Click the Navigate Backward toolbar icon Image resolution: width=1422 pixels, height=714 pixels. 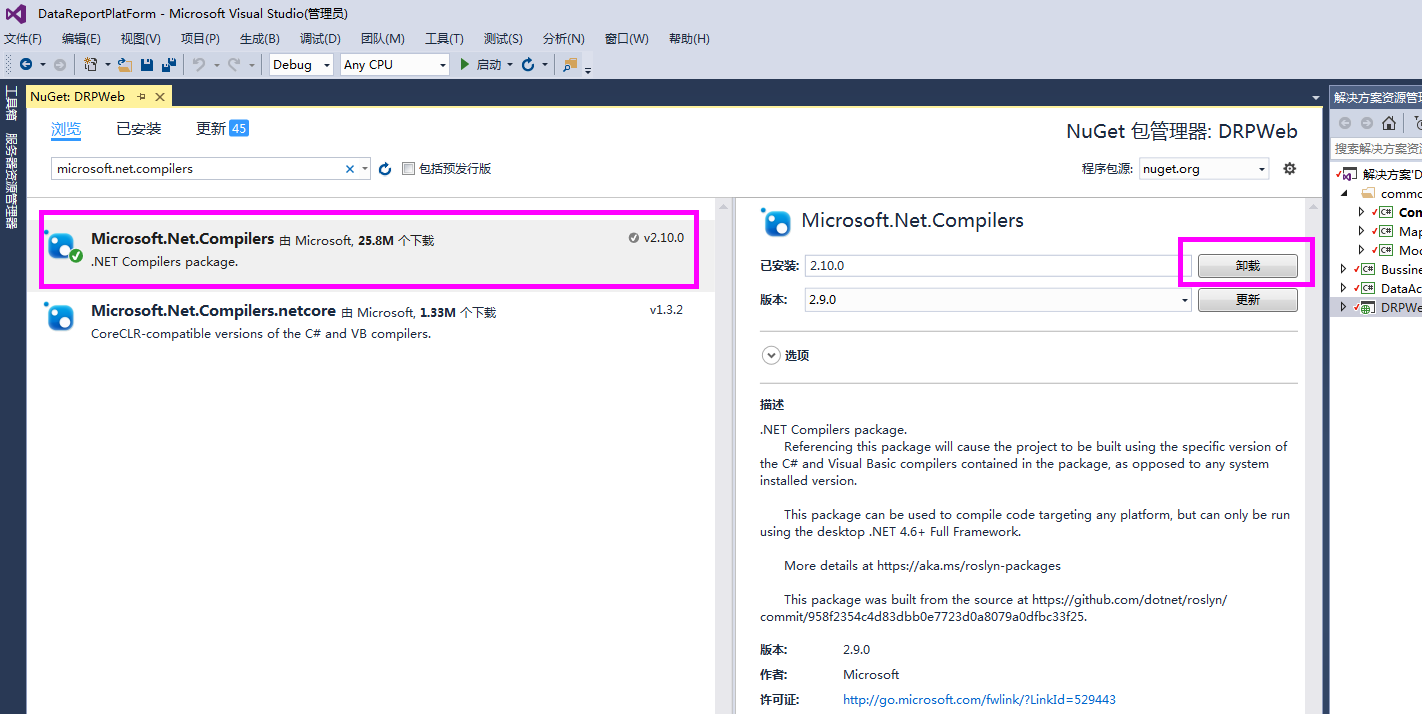(x=26, y=64)
